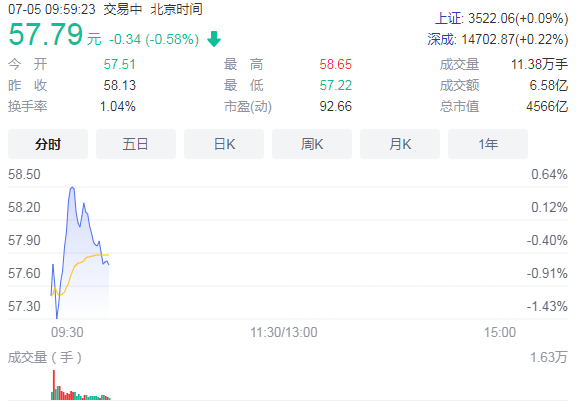Screen dimensions: 579x411
Task: Switch to the 月K monthly tab
Action: coord(400,144)
